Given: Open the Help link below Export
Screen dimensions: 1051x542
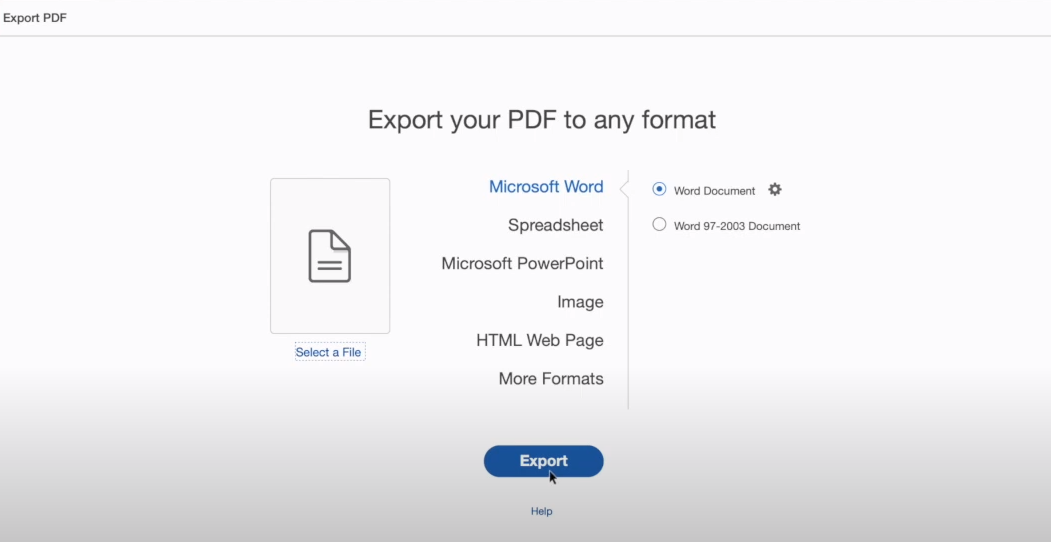Looking at the screenshot, I should [542, 511].
